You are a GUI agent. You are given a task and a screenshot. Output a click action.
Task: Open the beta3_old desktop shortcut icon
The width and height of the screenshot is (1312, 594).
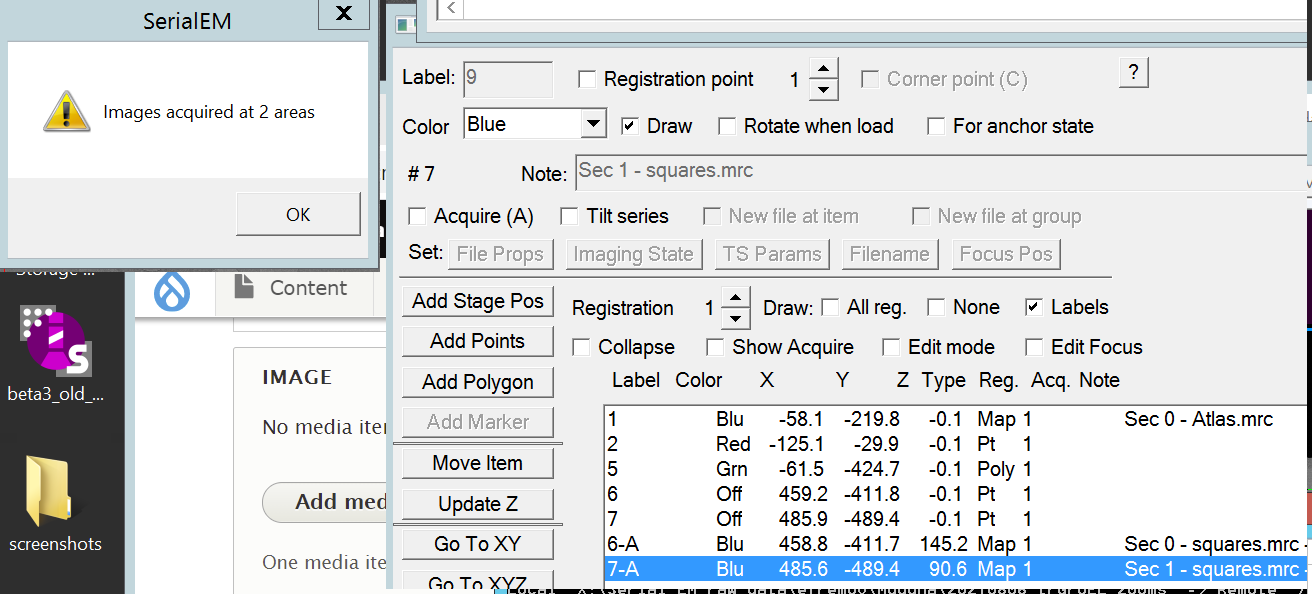click(x=55, y=340)
